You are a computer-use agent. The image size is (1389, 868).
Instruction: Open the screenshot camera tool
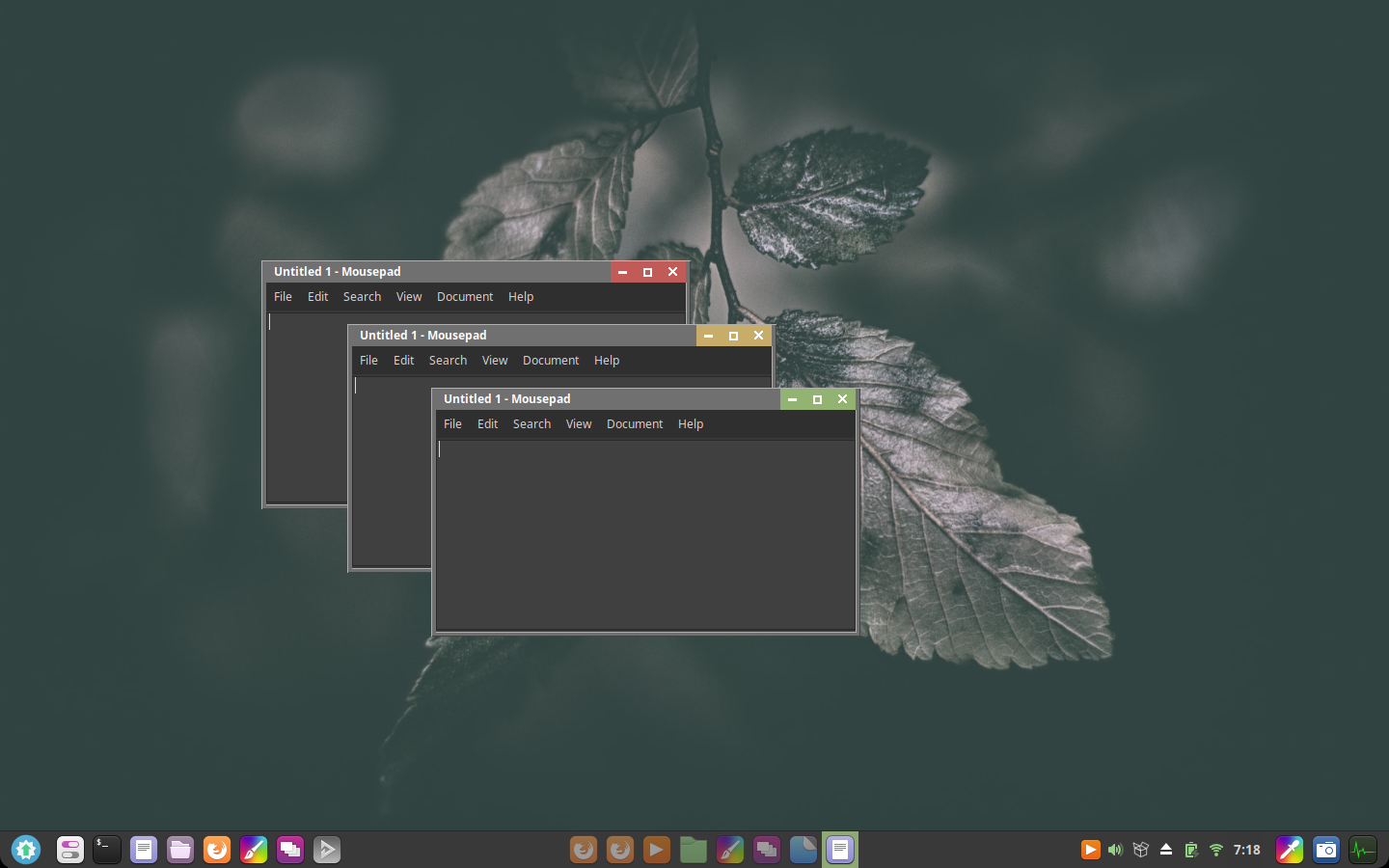pos(1326,850)
